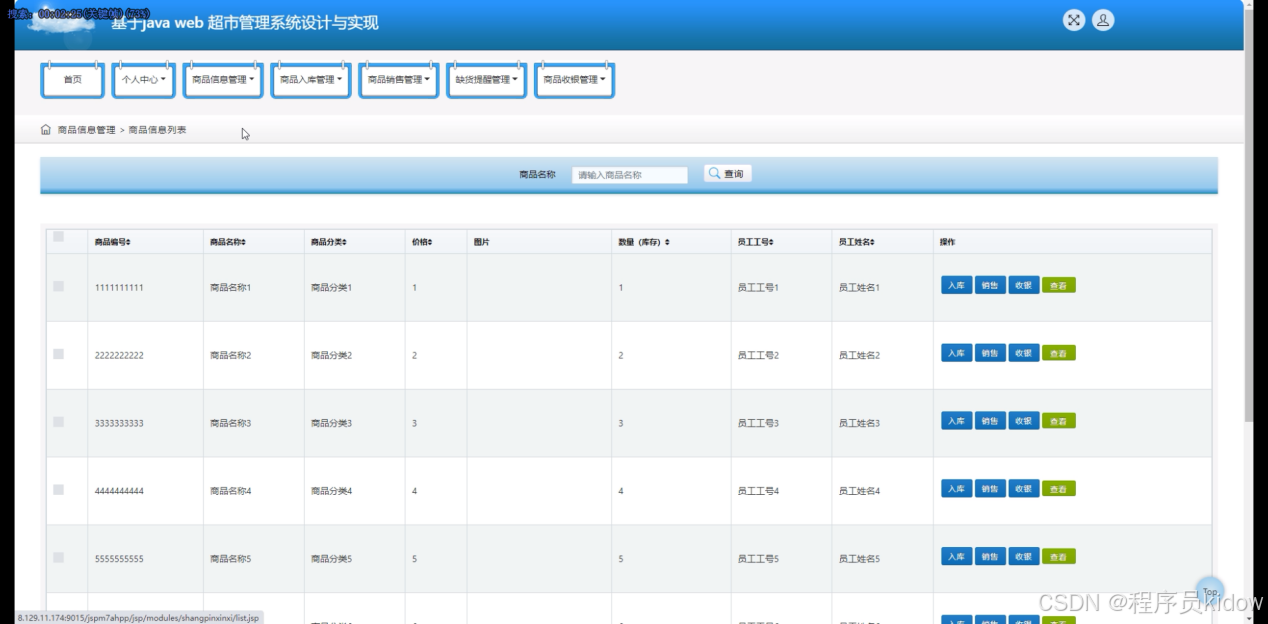Expand the 商品销售管理 dropdown menu
The image size is (1268, 624).
pyautogui.click(x=399, y=80)
